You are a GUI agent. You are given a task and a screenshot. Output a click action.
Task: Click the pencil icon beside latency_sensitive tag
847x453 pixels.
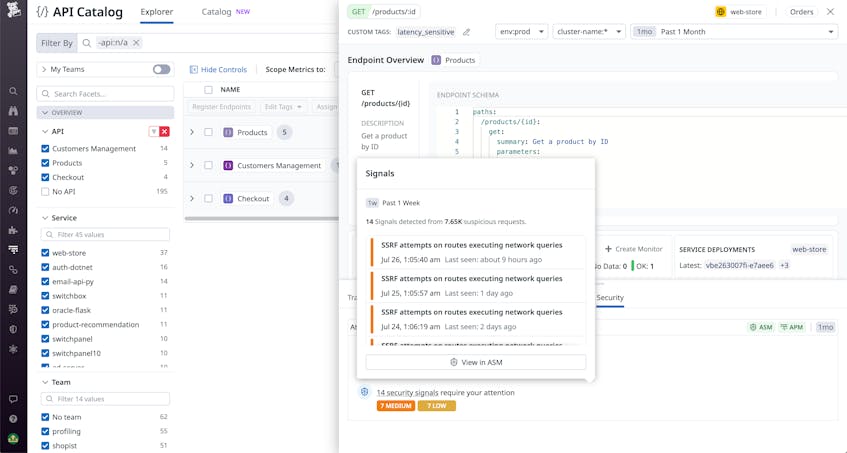click(466, 32)
